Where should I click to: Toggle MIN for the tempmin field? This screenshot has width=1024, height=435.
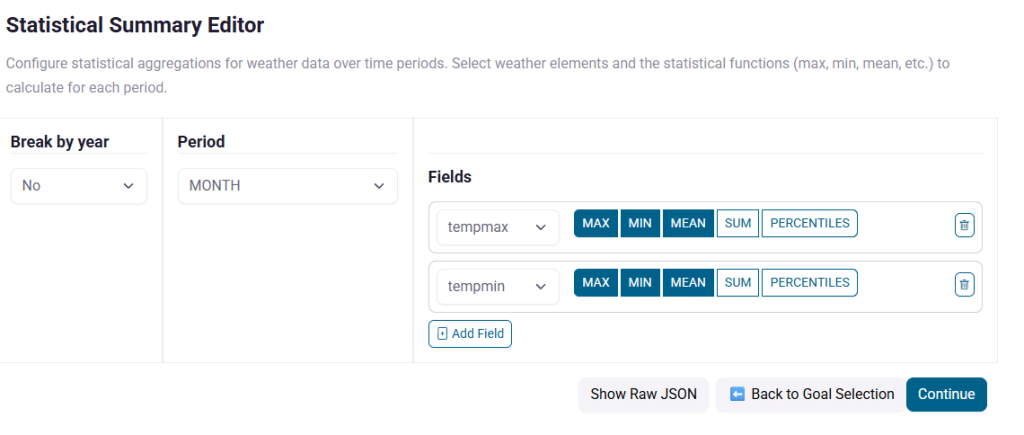pos(640,283)
